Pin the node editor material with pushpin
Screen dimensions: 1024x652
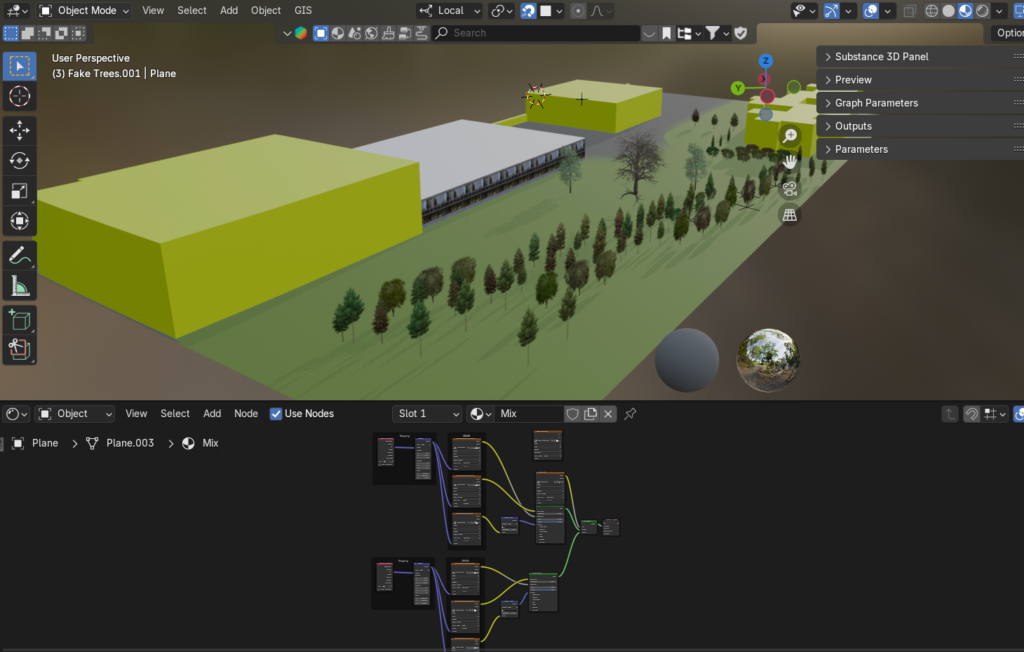point(630,414)
